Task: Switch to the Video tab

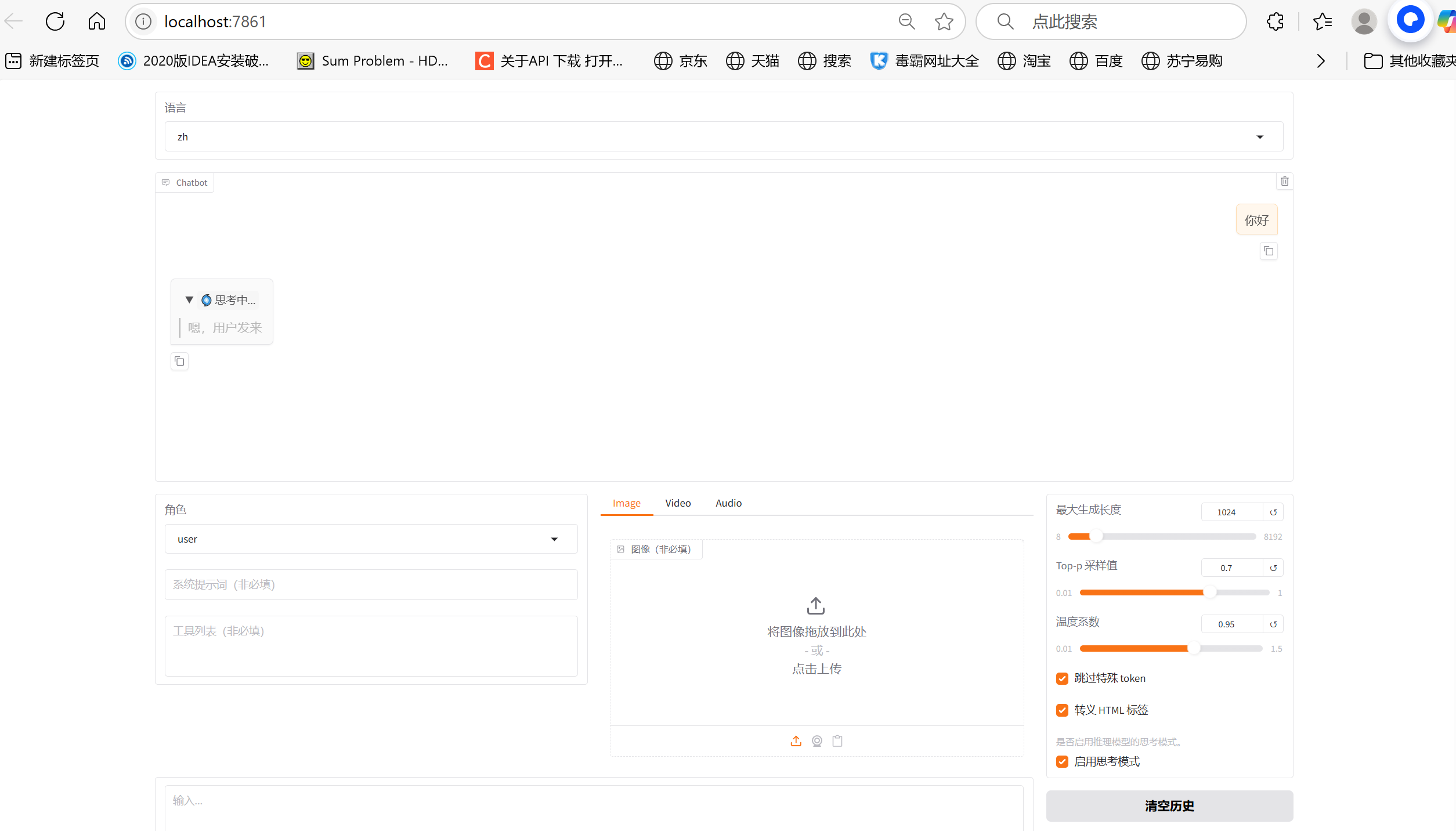Action: click(677, 503)
